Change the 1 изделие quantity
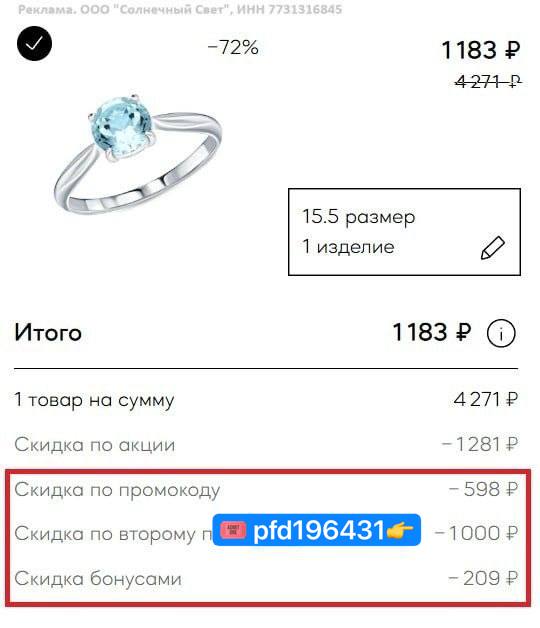The height and width of the screenshot is (628, 540). click(x=348, y=246)
